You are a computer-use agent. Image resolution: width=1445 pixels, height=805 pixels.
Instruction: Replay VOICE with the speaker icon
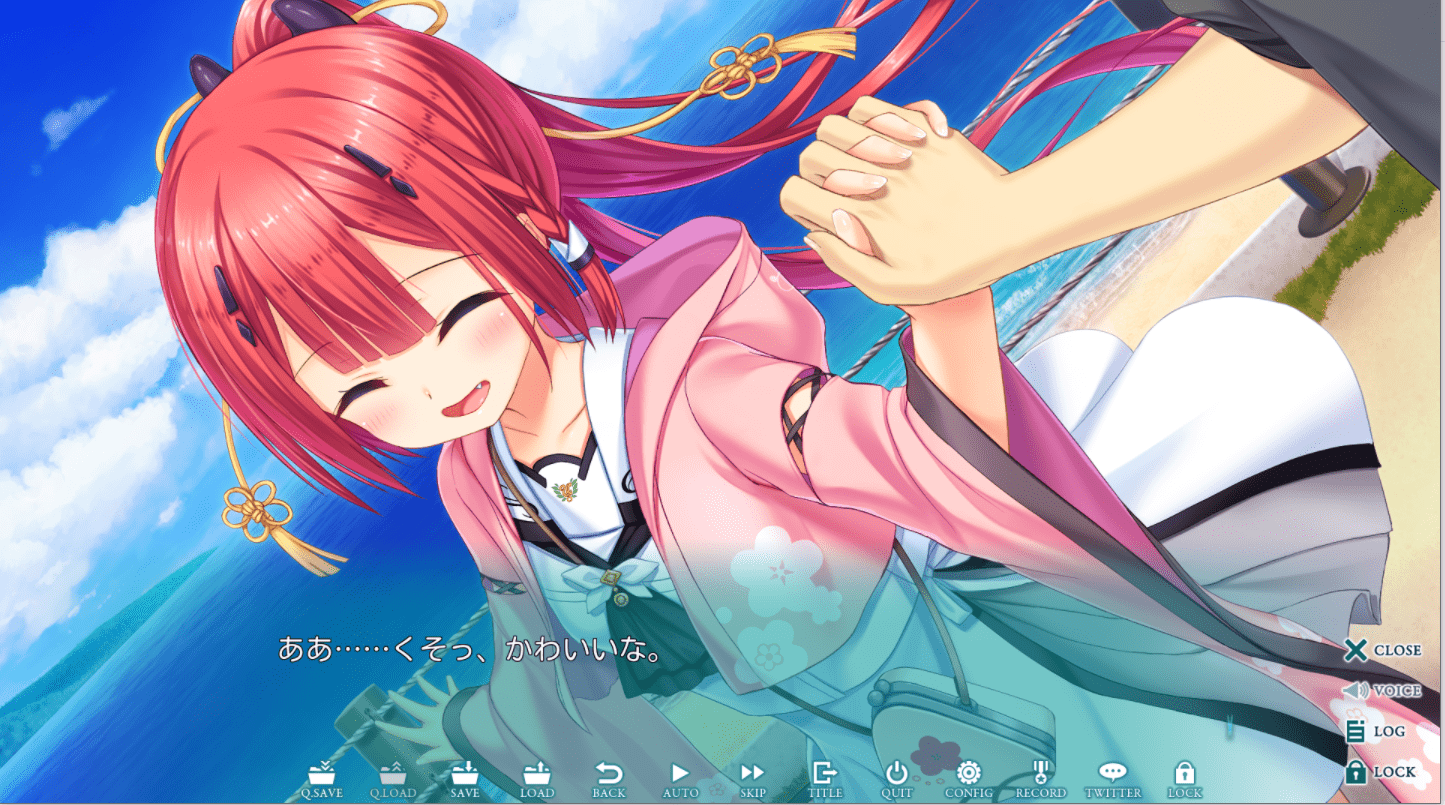(x=1382, y=691)
